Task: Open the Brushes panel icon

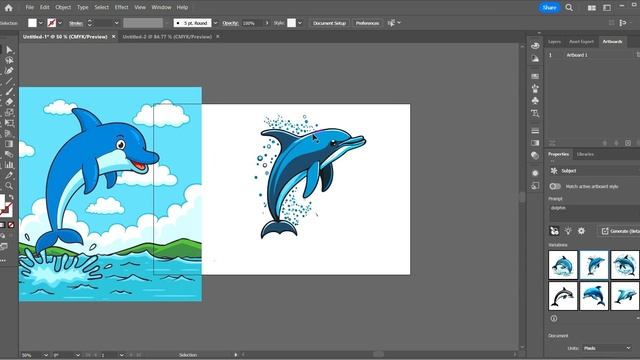Action: [x=535, y=88]
